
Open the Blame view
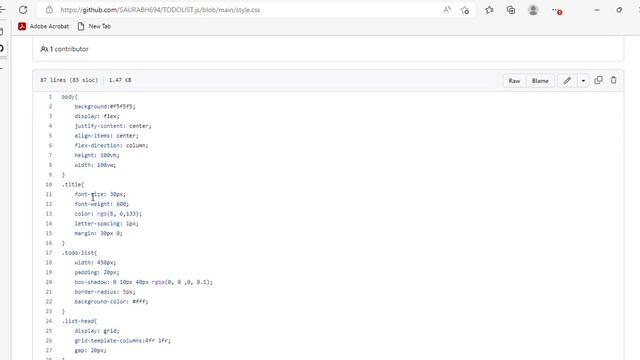(540, 80)
